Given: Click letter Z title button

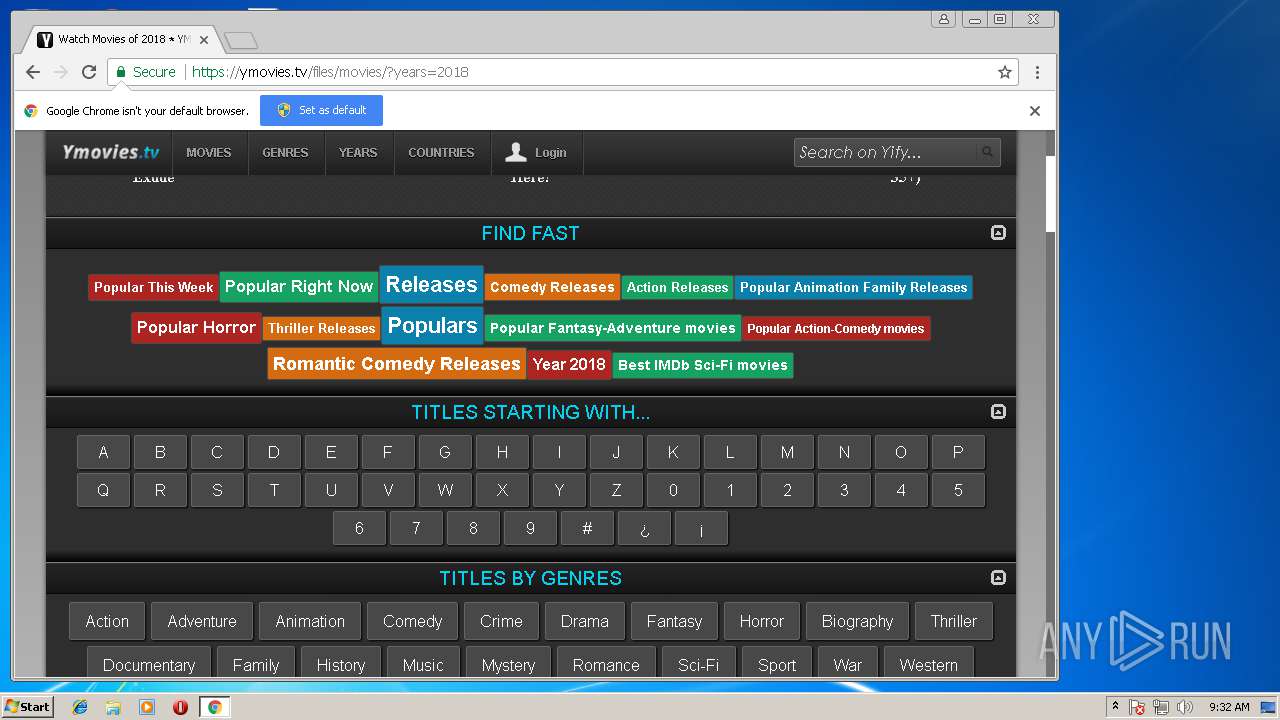Looking at the screenshot, I should pos(616,490).
